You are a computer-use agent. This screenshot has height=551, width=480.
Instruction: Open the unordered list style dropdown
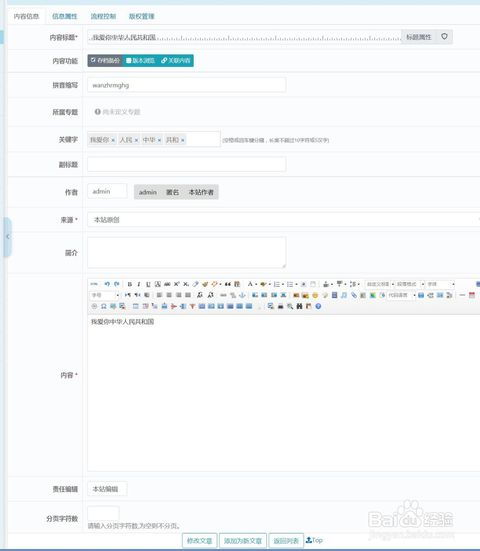[297, 284]
